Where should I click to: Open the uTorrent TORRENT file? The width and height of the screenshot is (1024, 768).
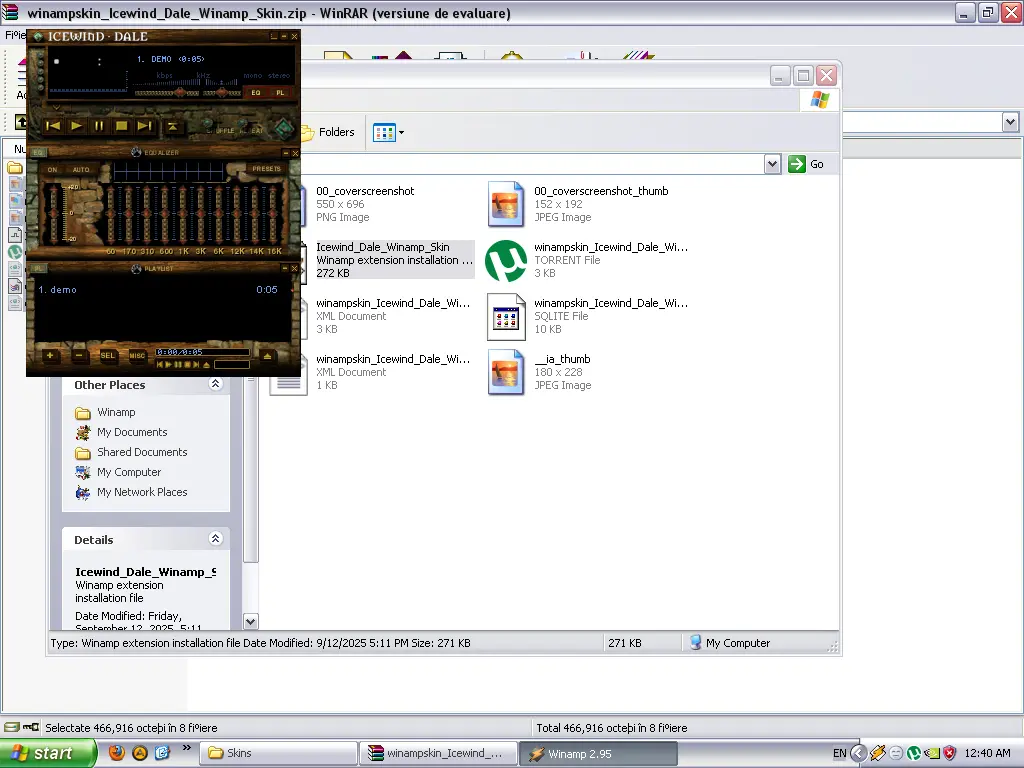tap(506, 260)
